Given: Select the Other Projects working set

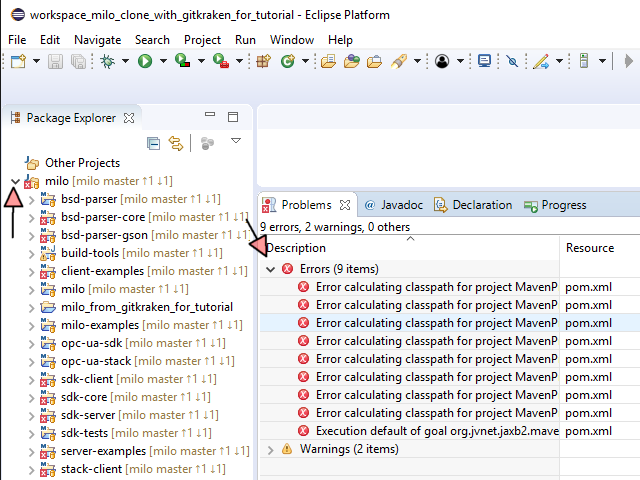Looking at the screenshot, I should click(x=82, y=163).
